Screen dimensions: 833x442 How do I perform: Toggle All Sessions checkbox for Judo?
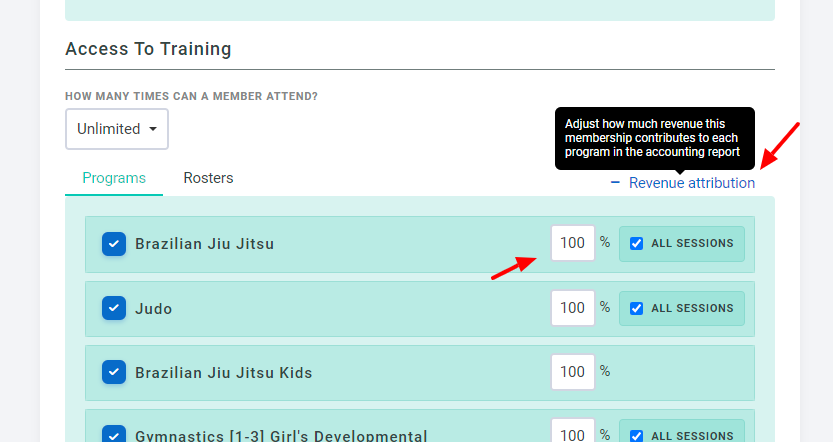click(636, 308)
